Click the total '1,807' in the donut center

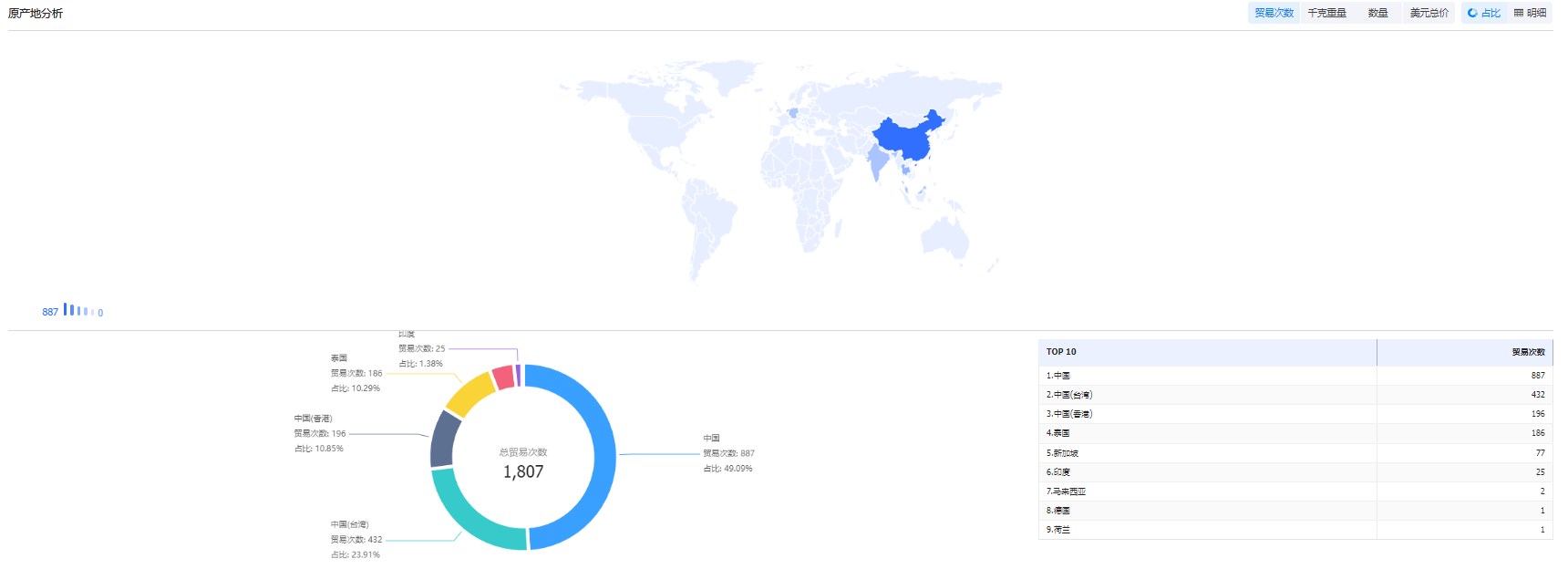tap(523, 471)
